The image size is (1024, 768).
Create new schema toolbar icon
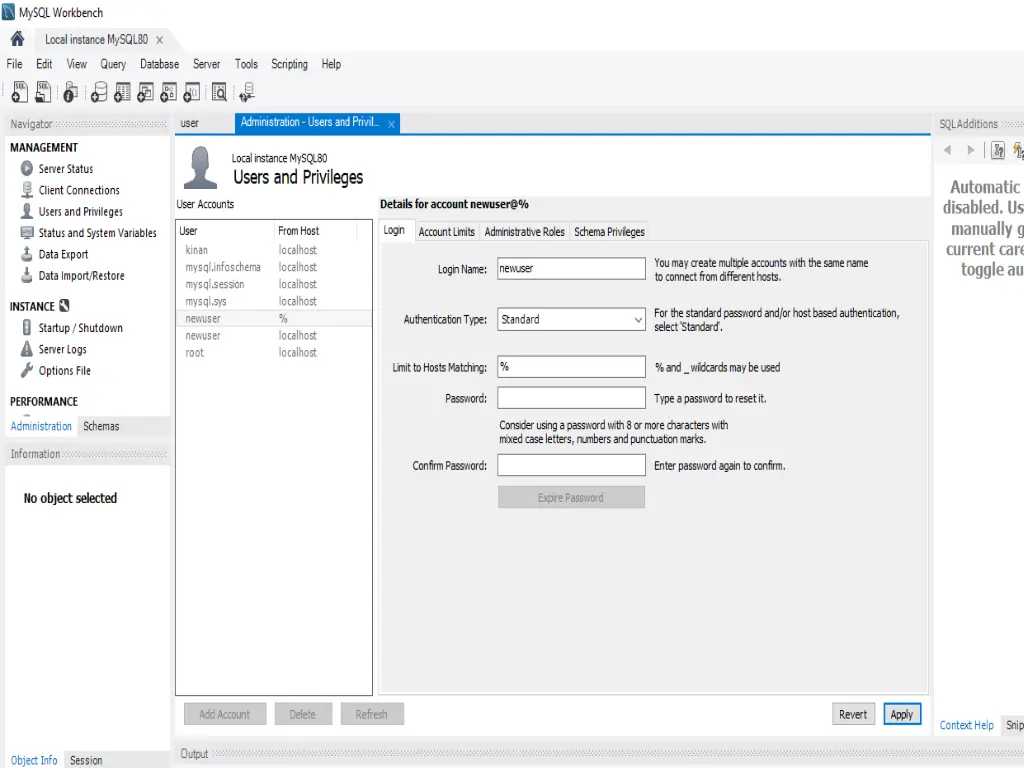point(99,92)
